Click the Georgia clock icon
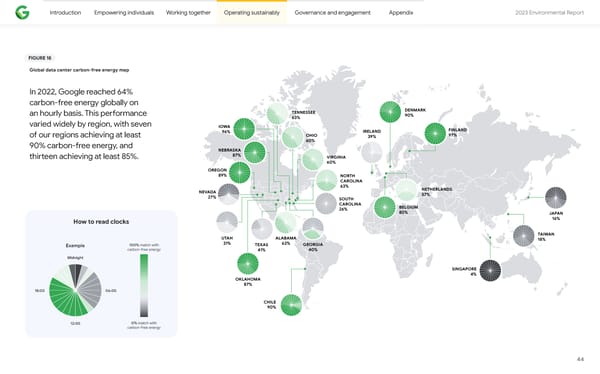The image size is (600, 374). click(x=313, y=229)
